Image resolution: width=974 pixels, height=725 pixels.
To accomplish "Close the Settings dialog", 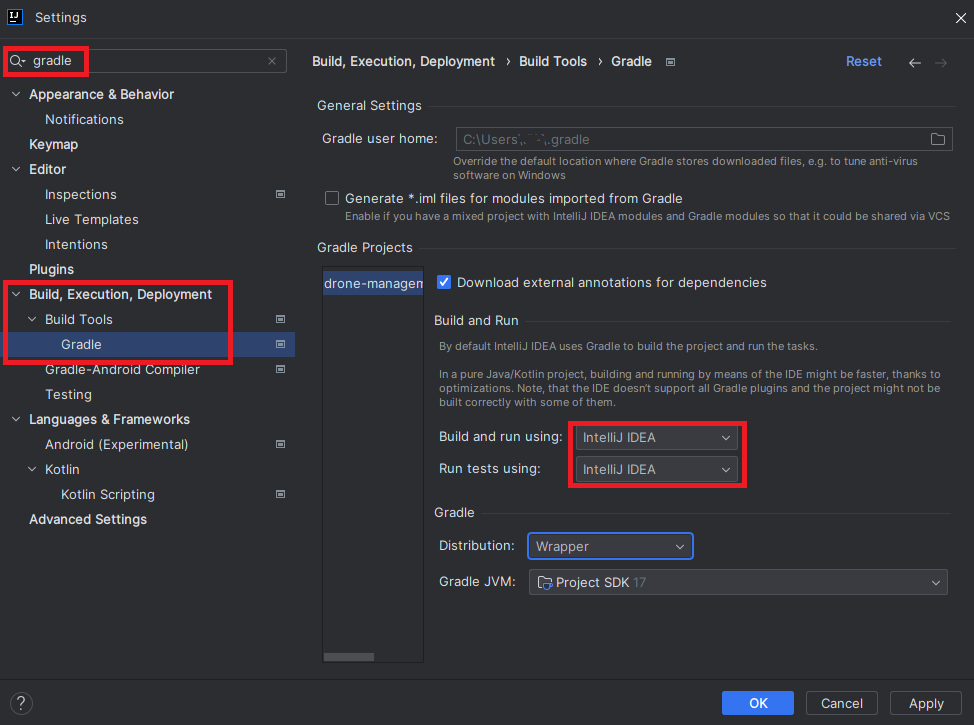I will (x=960, y=18).
